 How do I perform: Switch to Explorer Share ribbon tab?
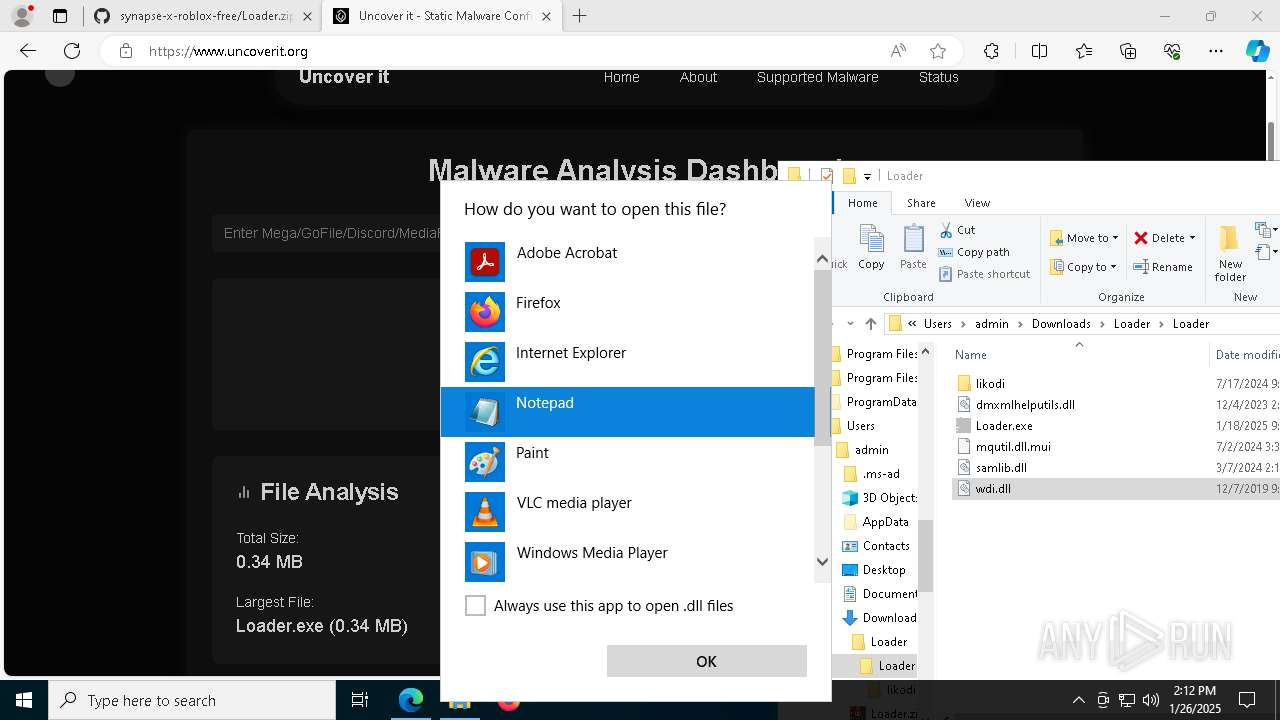click(x=921, y=203)
